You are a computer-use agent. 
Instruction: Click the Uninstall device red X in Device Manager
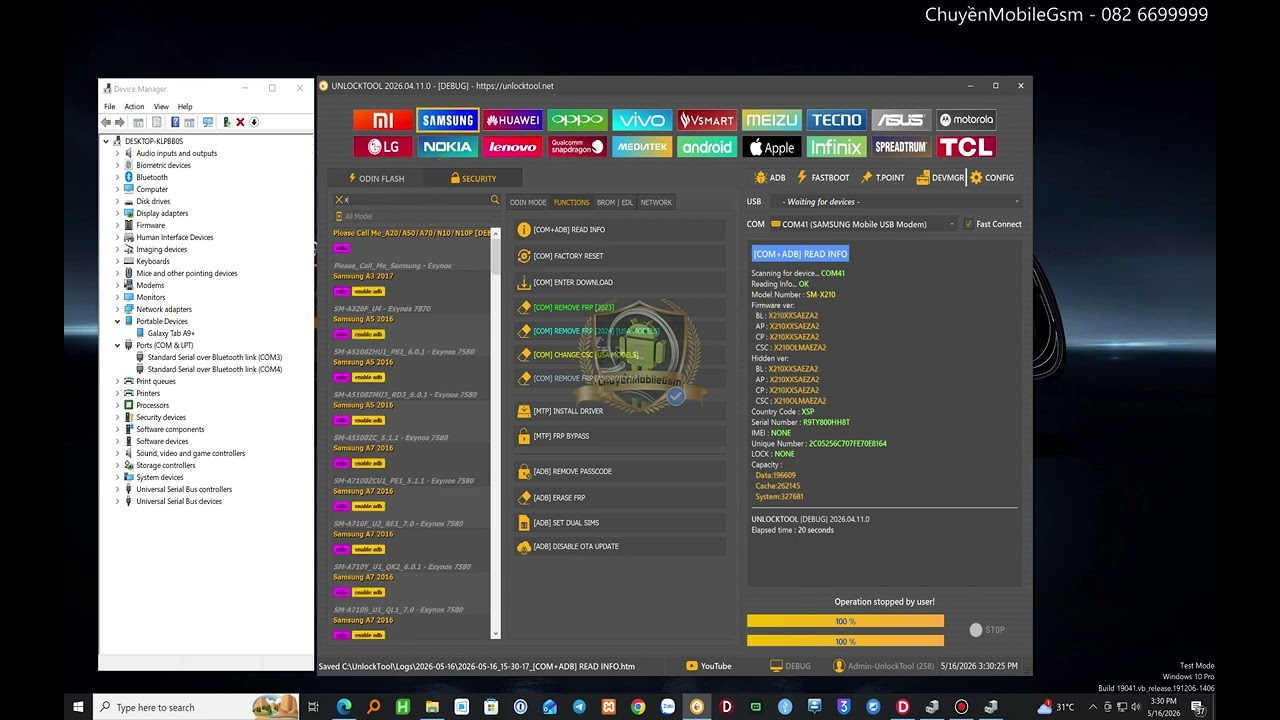point(240,122)
